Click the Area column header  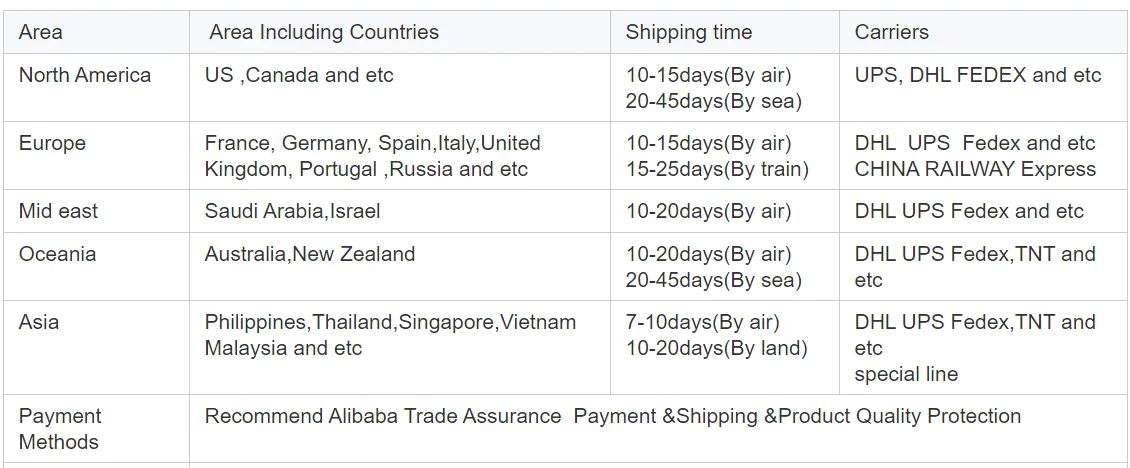41,32
